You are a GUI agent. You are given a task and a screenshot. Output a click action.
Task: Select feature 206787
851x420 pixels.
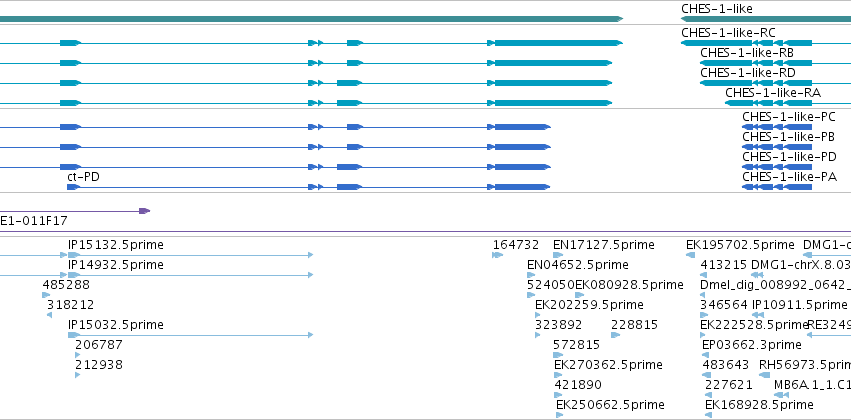coord(99,345)
